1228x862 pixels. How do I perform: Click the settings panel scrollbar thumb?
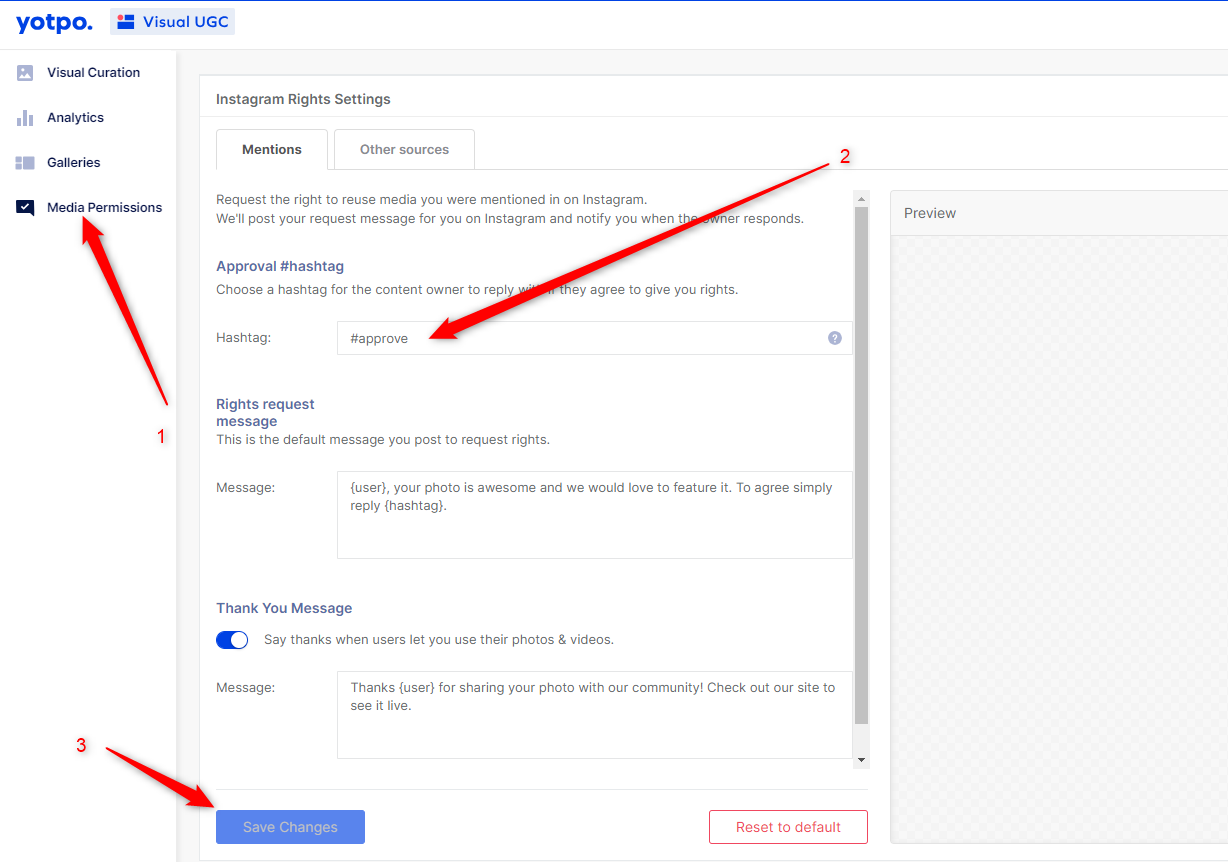click(862, 465)
